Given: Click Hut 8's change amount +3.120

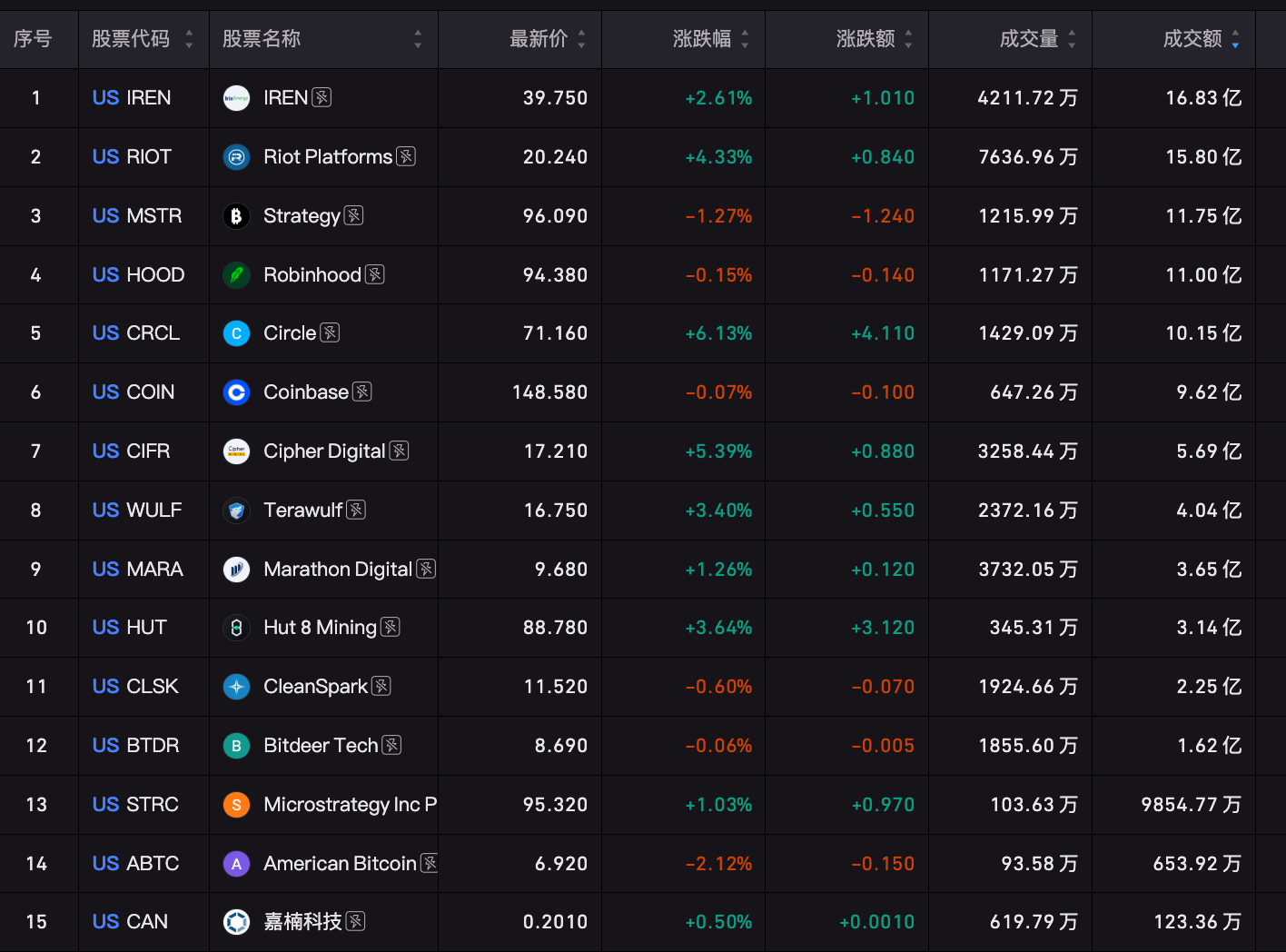Looking at the screenshot, I should coord(883,628).
